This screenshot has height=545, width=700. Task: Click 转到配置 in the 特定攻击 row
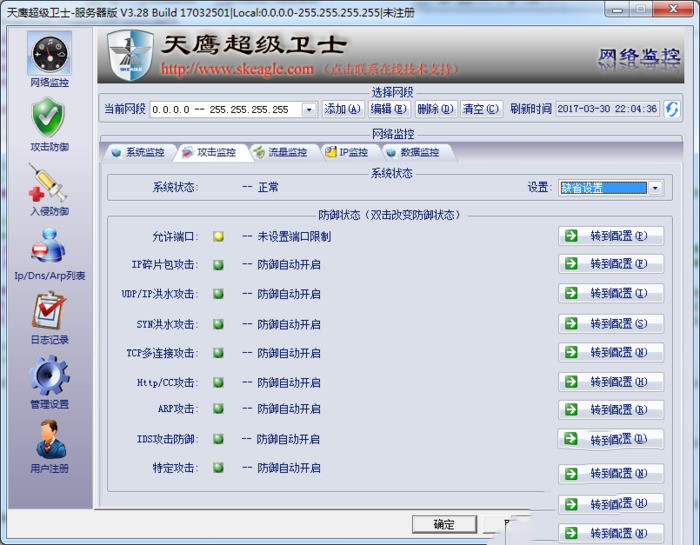(x=611, y=473)
